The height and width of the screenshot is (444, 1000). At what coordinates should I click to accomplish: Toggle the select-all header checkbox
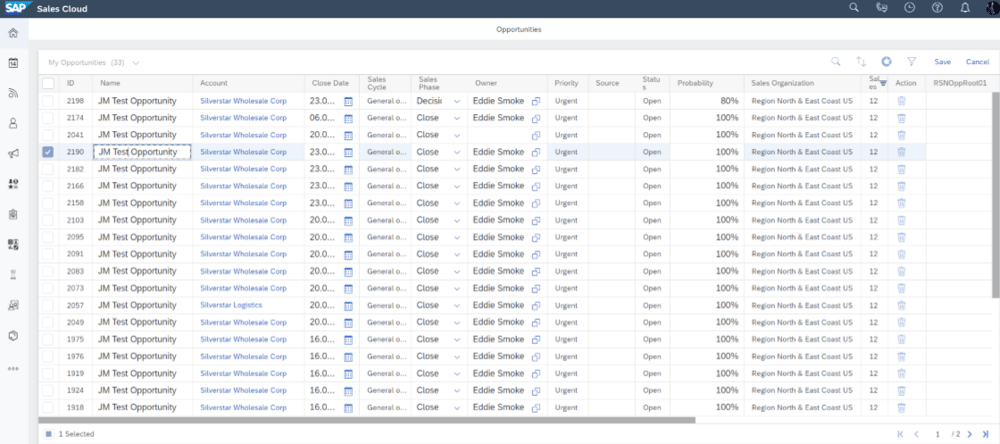click(48, 84)
